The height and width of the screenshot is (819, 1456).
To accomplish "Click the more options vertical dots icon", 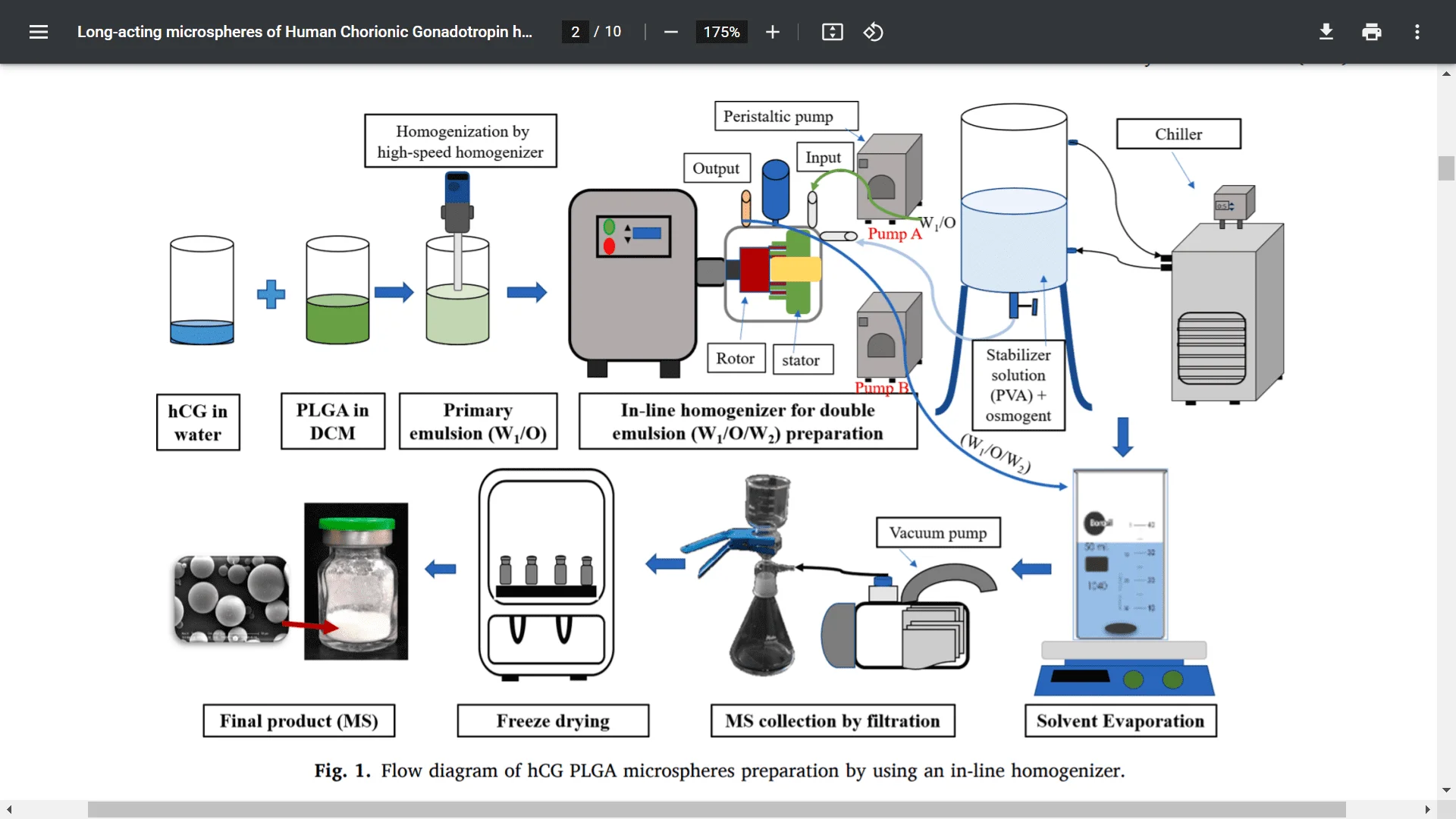I will coord(1417,32).
